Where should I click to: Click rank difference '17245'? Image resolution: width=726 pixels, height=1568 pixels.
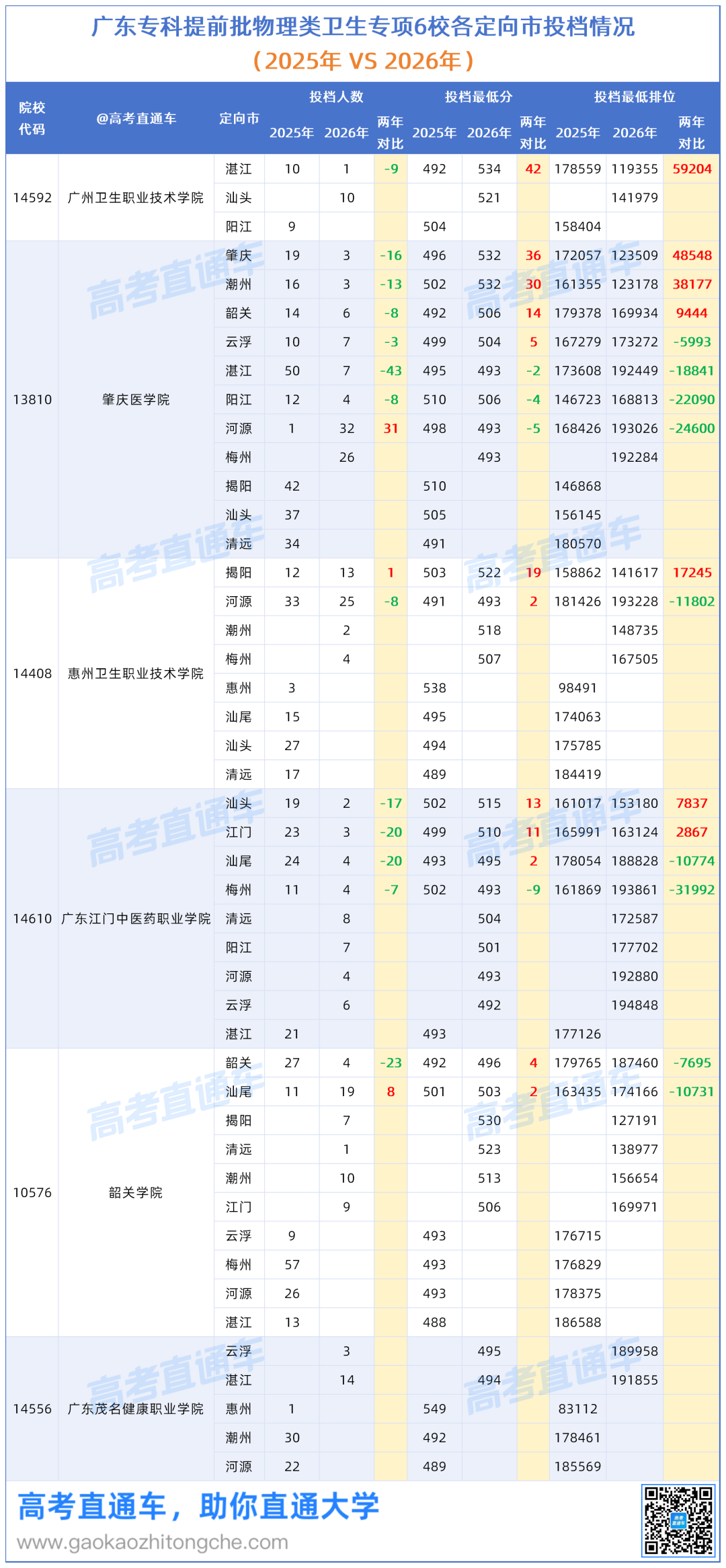pyautogui.click(x=692, y=573)
